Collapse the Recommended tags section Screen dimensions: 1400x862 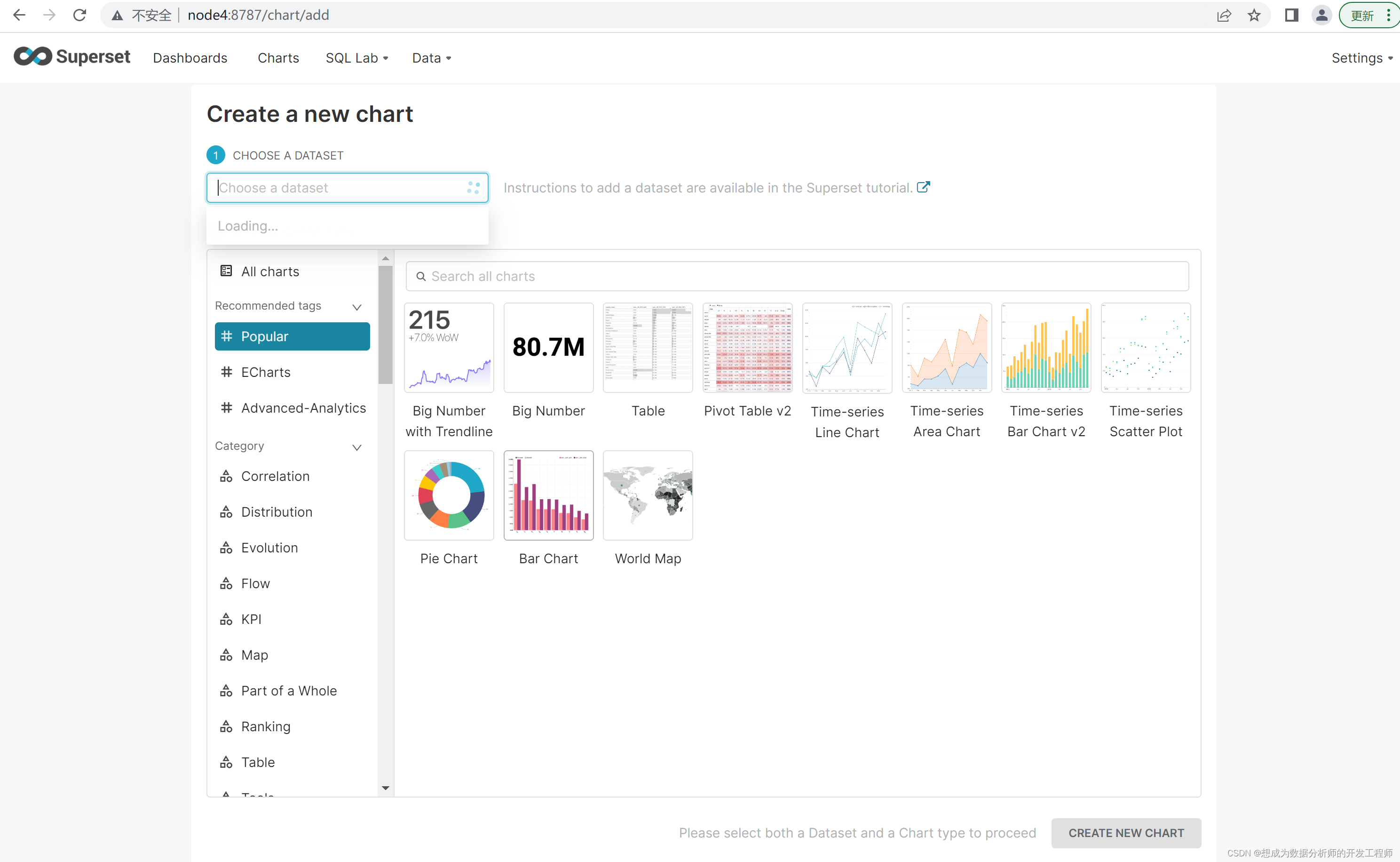(356, 307)
